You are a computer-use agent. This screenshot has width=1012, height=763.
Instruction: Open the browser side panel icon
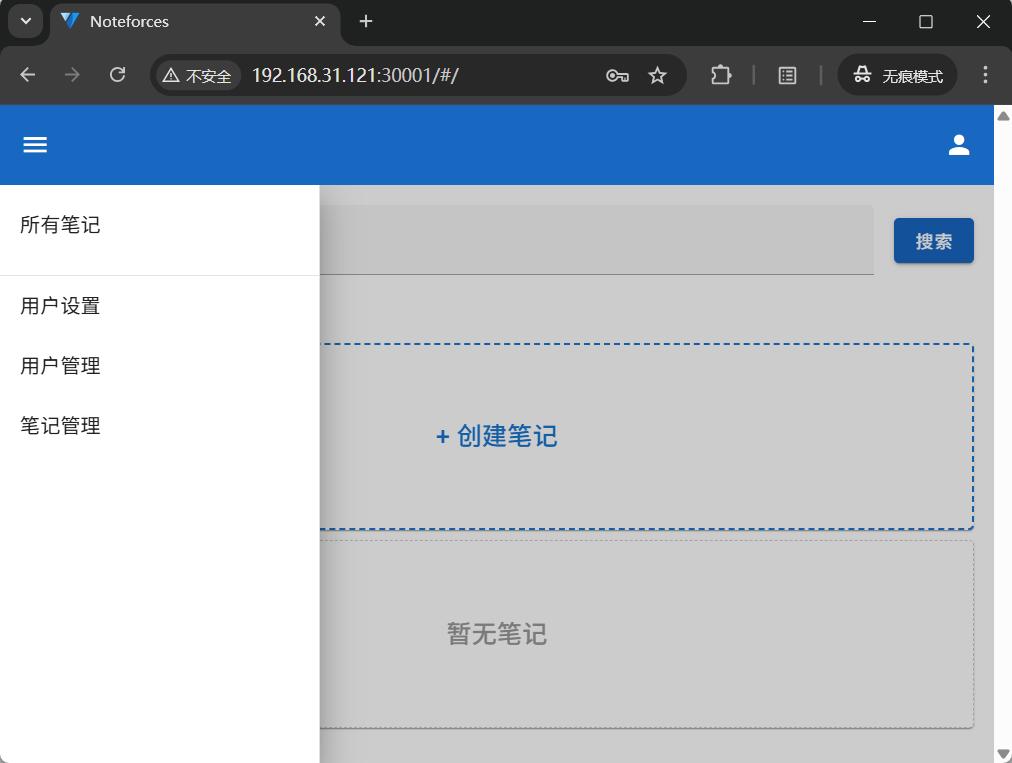coord(787,76)
